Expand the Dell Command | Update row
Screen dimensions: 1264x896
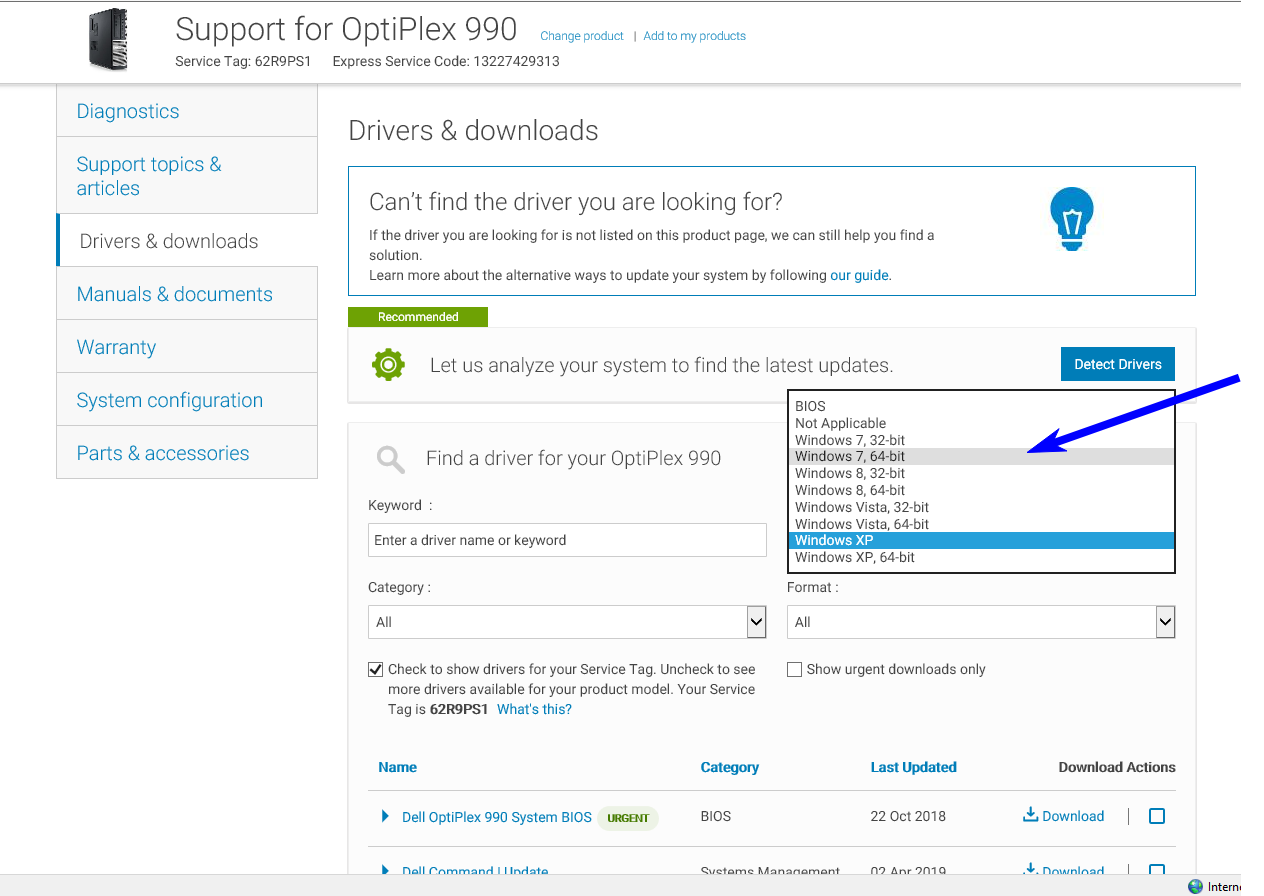tap(385, 871)
